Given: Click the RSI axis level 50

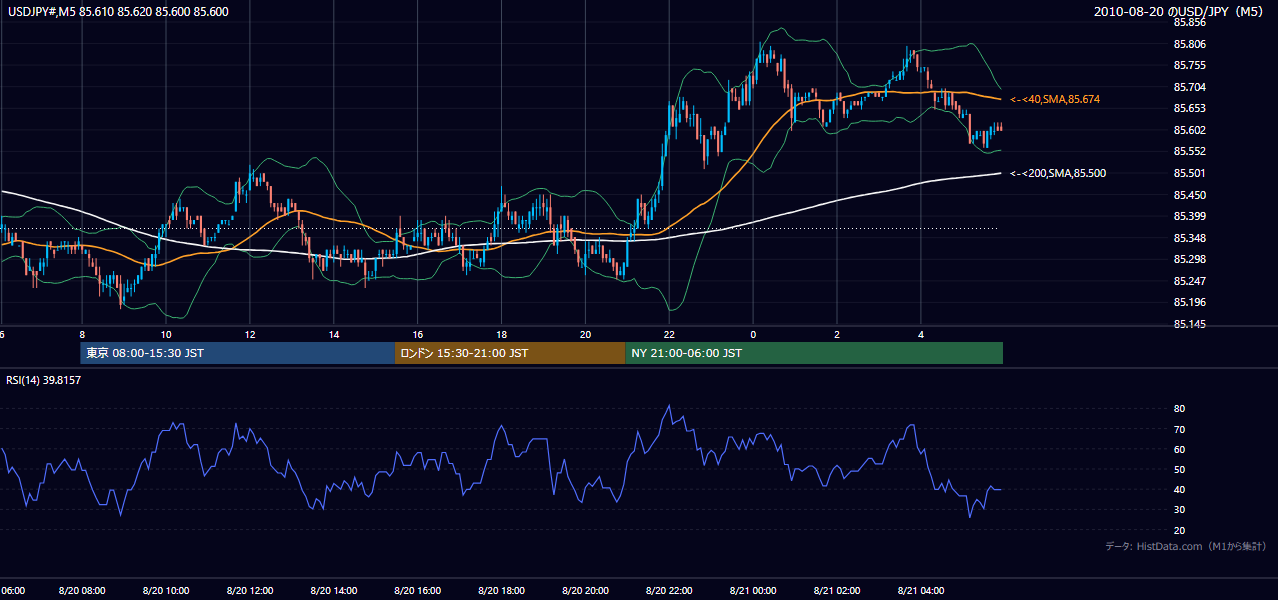Looking at the screenshot, I should point(1179,469).
